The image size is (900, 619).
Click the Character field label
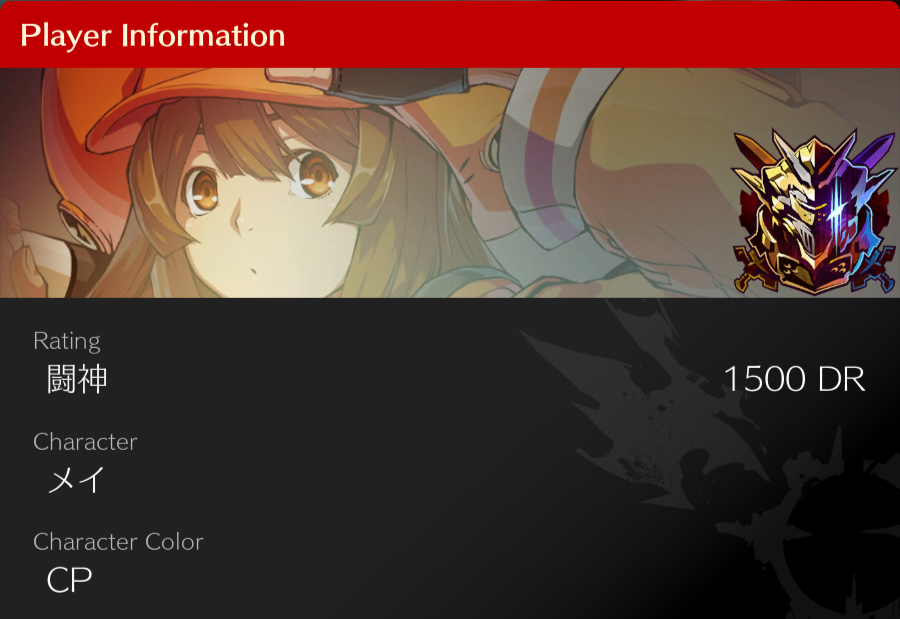[x=86, y=442]
